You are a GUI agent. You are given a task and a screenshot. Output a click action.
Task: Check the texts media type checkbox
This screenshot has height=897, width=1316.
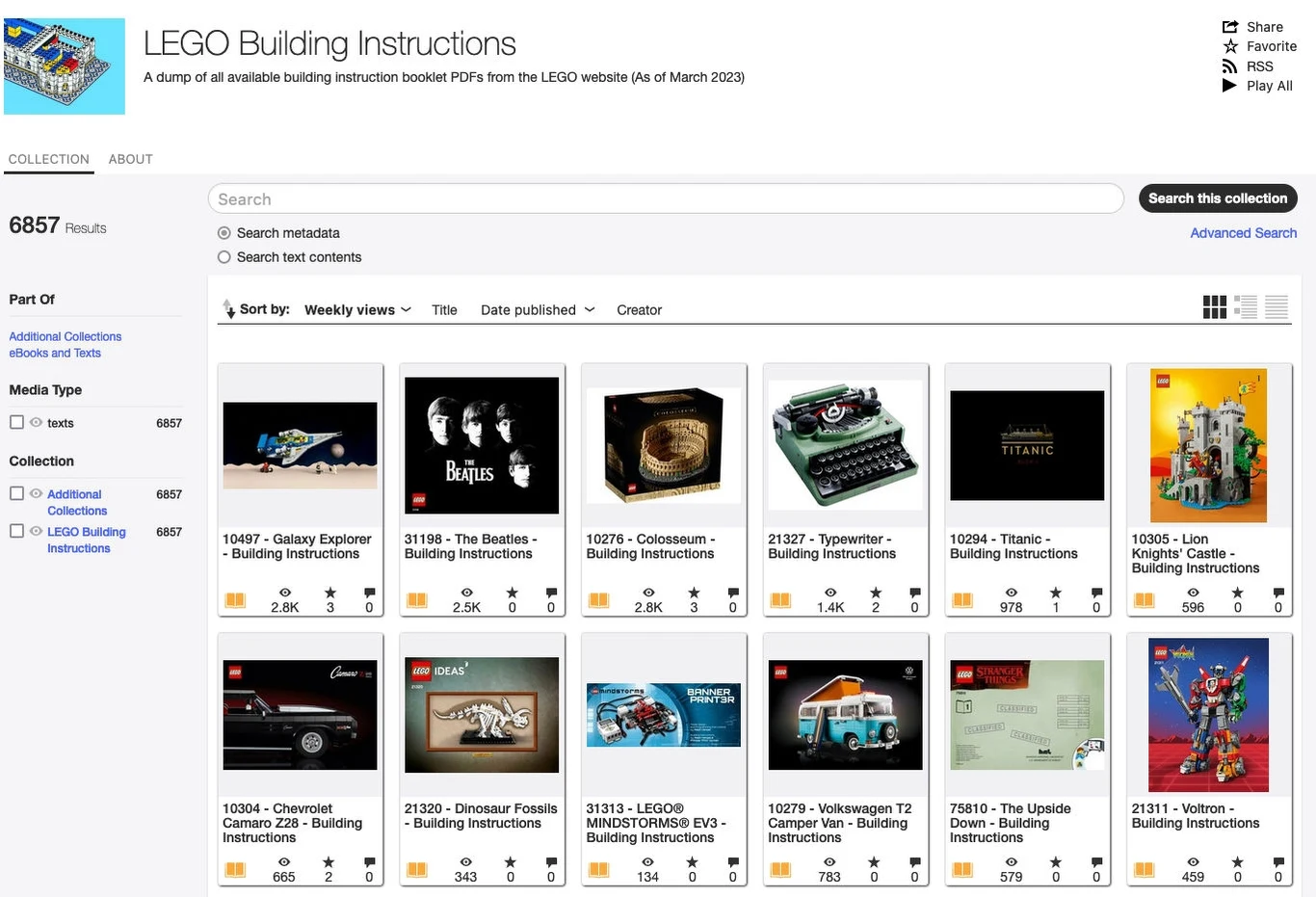pyautogui.click(x=16, y=422)
